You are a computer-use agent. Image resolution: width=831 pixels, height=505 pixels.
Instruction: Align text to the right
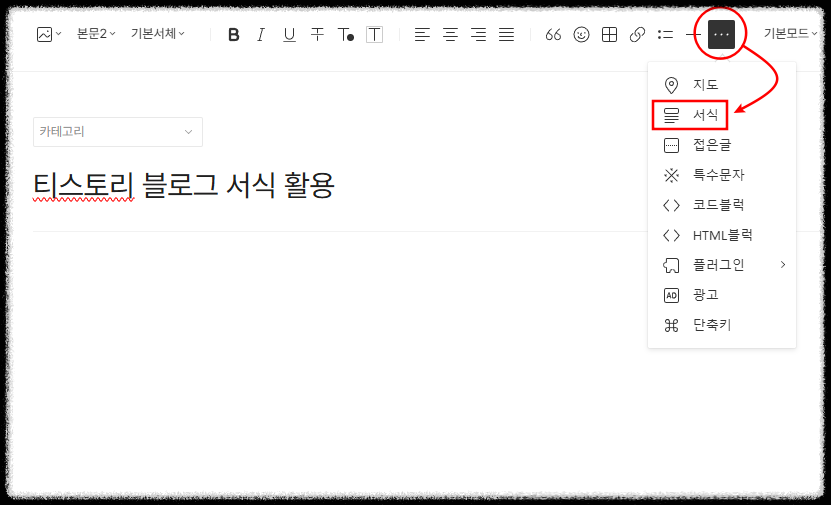(479, 34)
